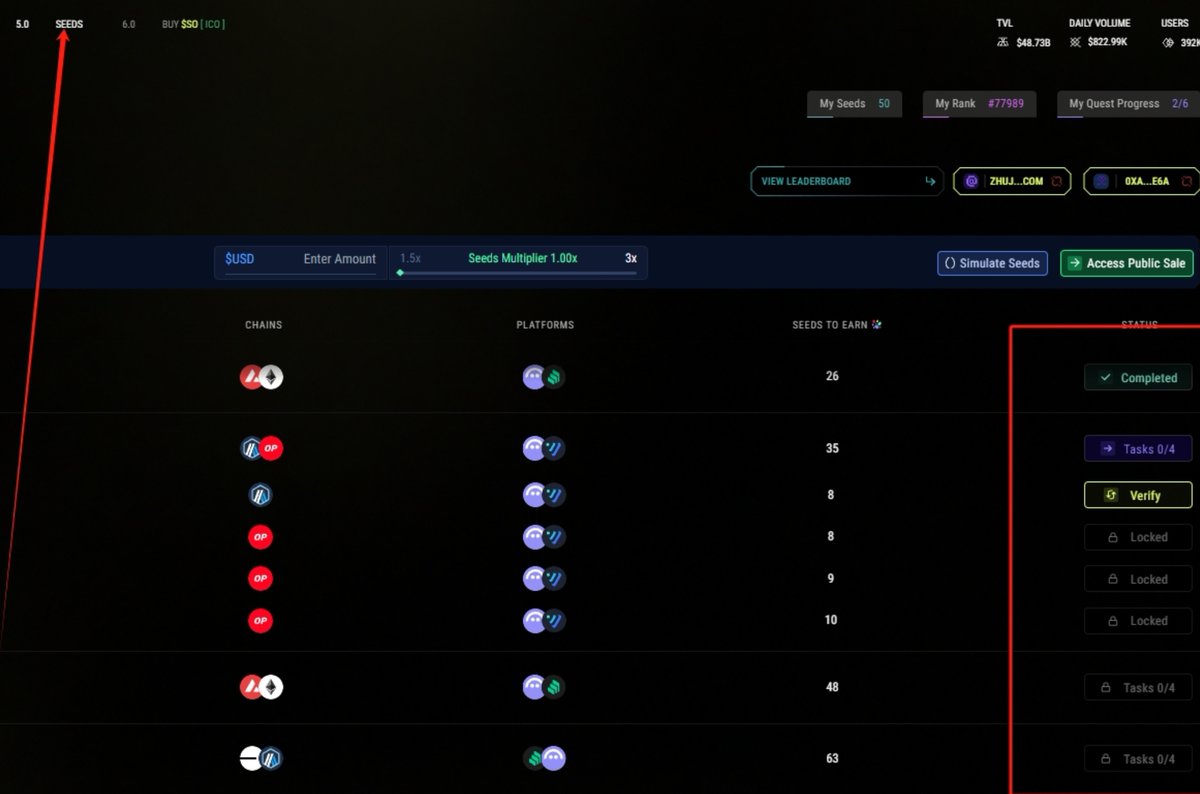
Task: Click the blue platform icon in the Verify row
Action: click(555, 495)
